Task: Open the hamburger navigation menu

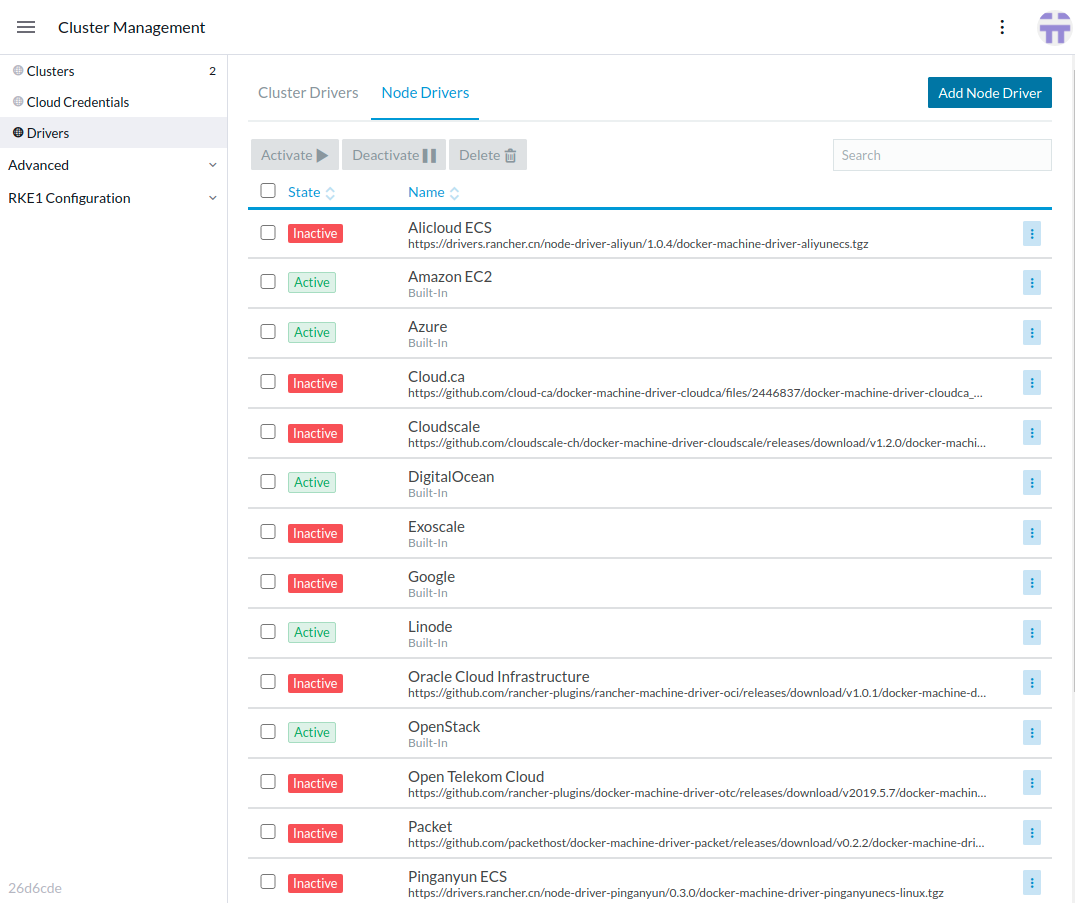Action: tap(26, 27)
